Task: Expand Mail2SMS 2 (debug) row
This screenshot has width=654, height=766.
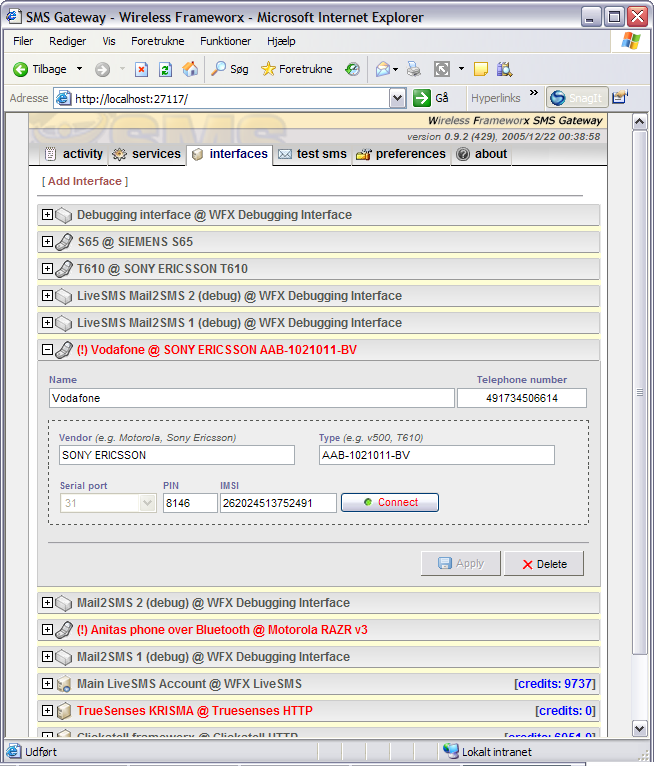Action: point(47,602)
